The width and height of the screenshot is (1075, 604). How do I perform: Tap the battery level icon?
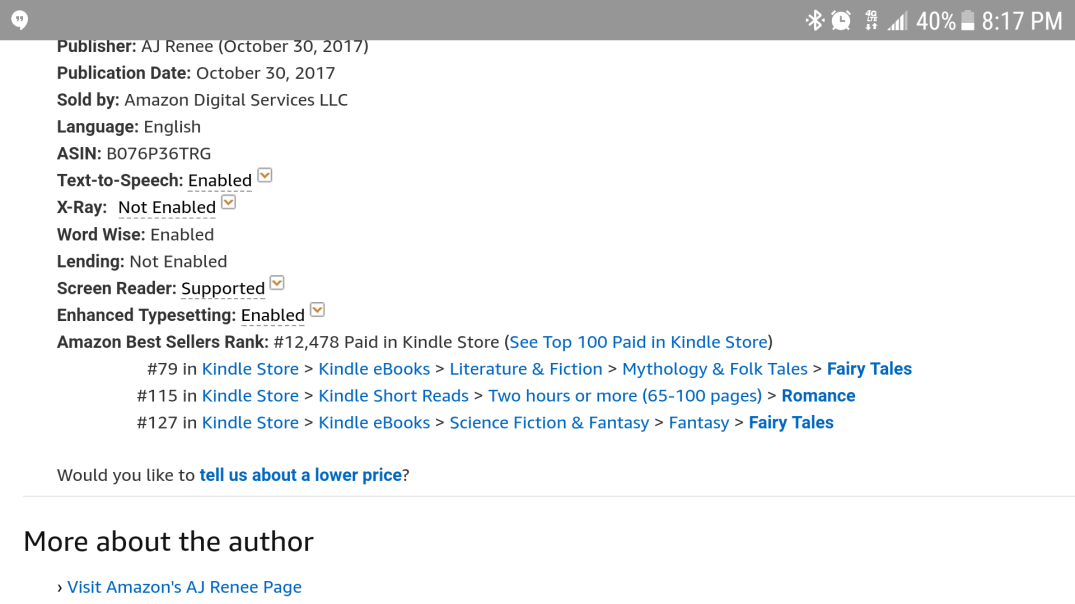tap(967, 20)
